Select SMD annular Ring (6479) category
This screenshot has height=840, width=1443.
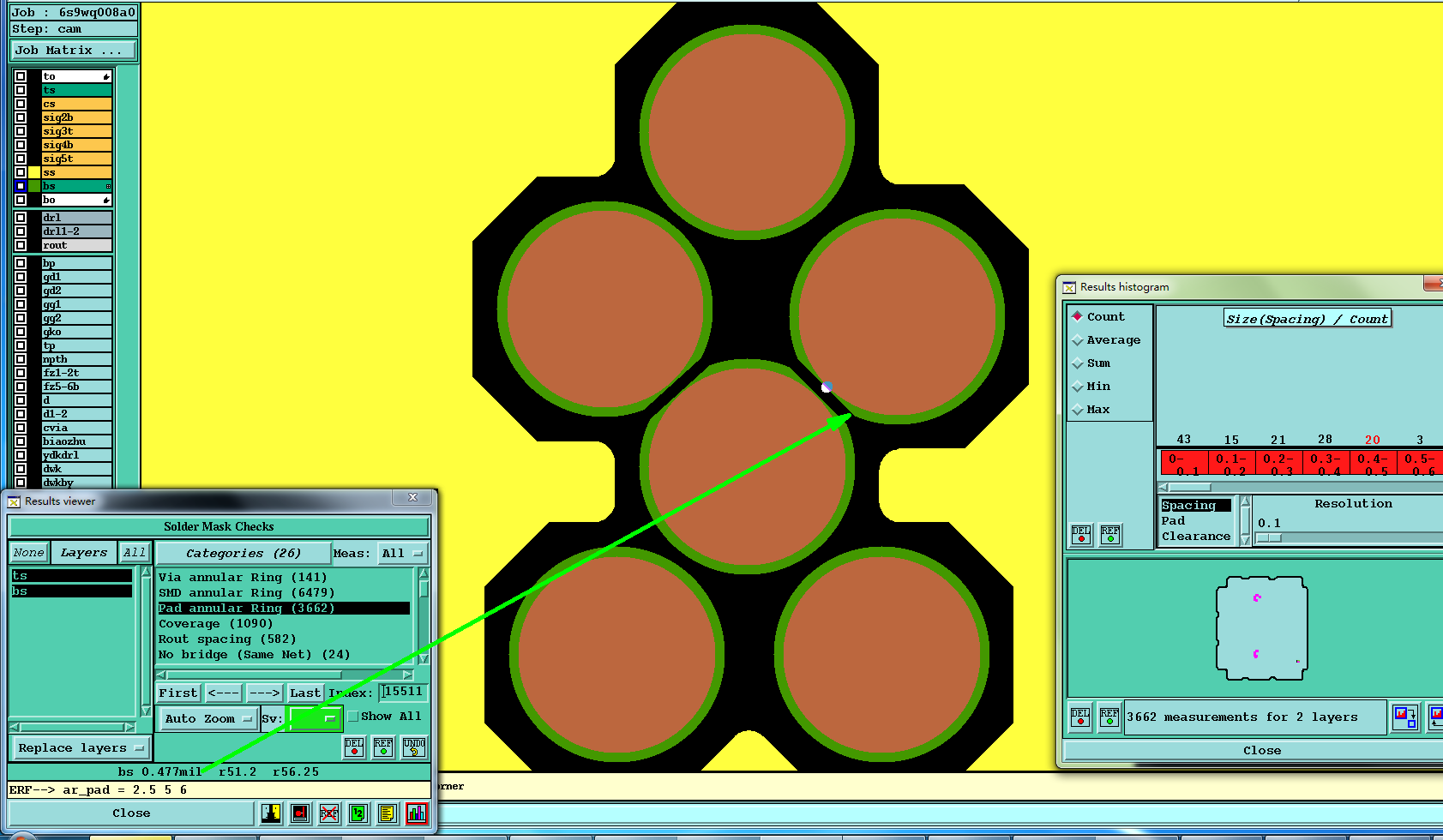point(246,592)
